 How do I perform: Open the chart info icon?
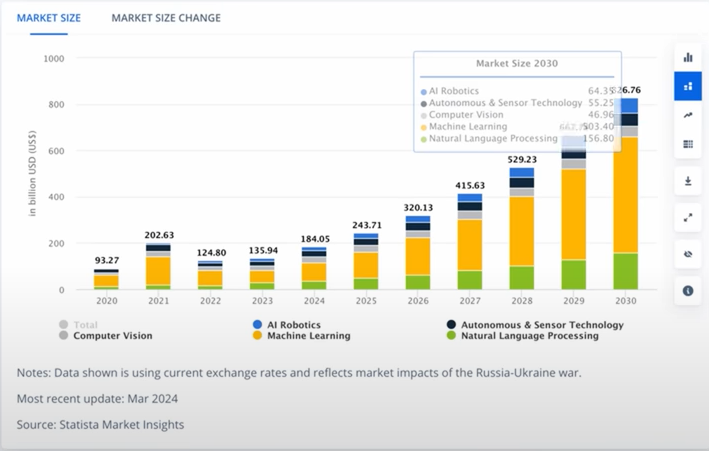pyautogui.click(x=688, y=290)
